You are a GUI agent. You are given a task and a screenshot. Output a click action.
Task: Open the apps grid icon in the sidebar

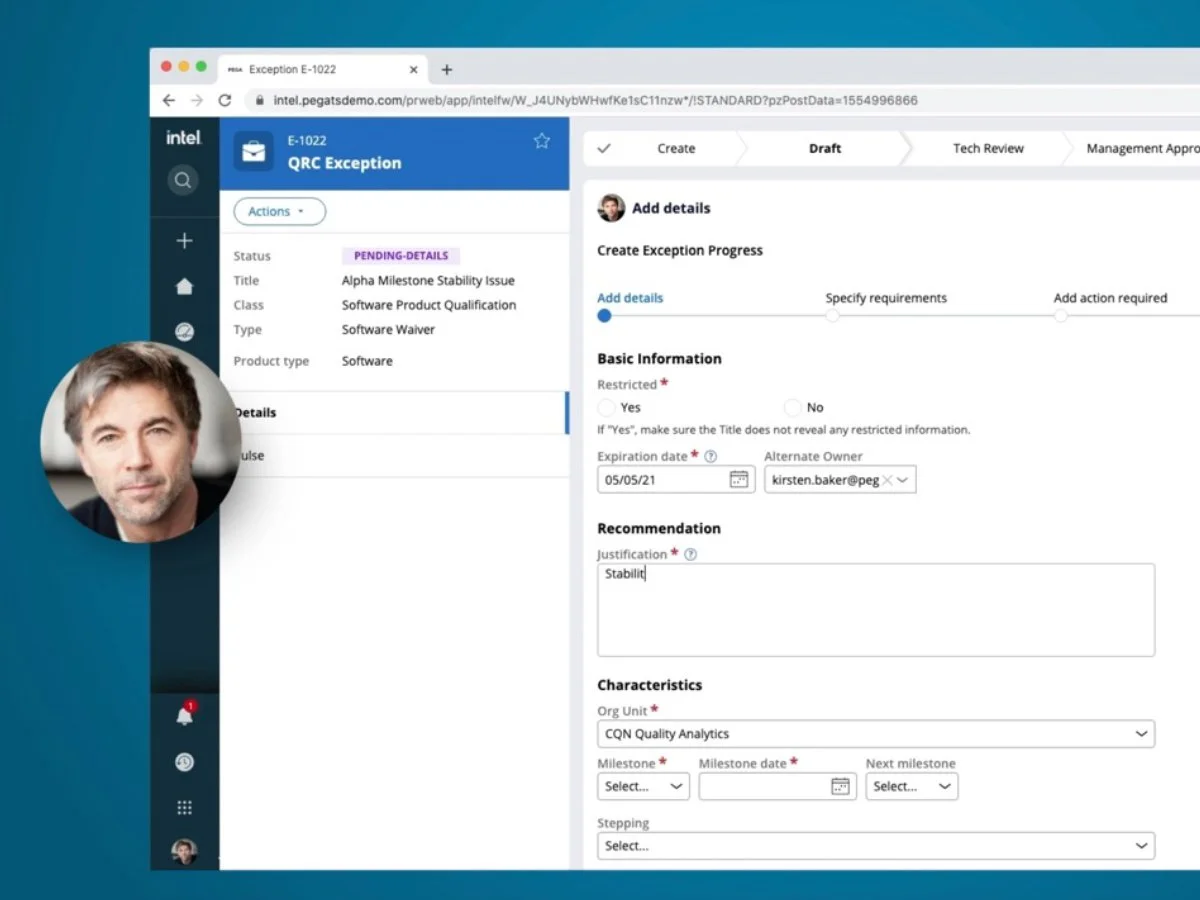[183, 807]
